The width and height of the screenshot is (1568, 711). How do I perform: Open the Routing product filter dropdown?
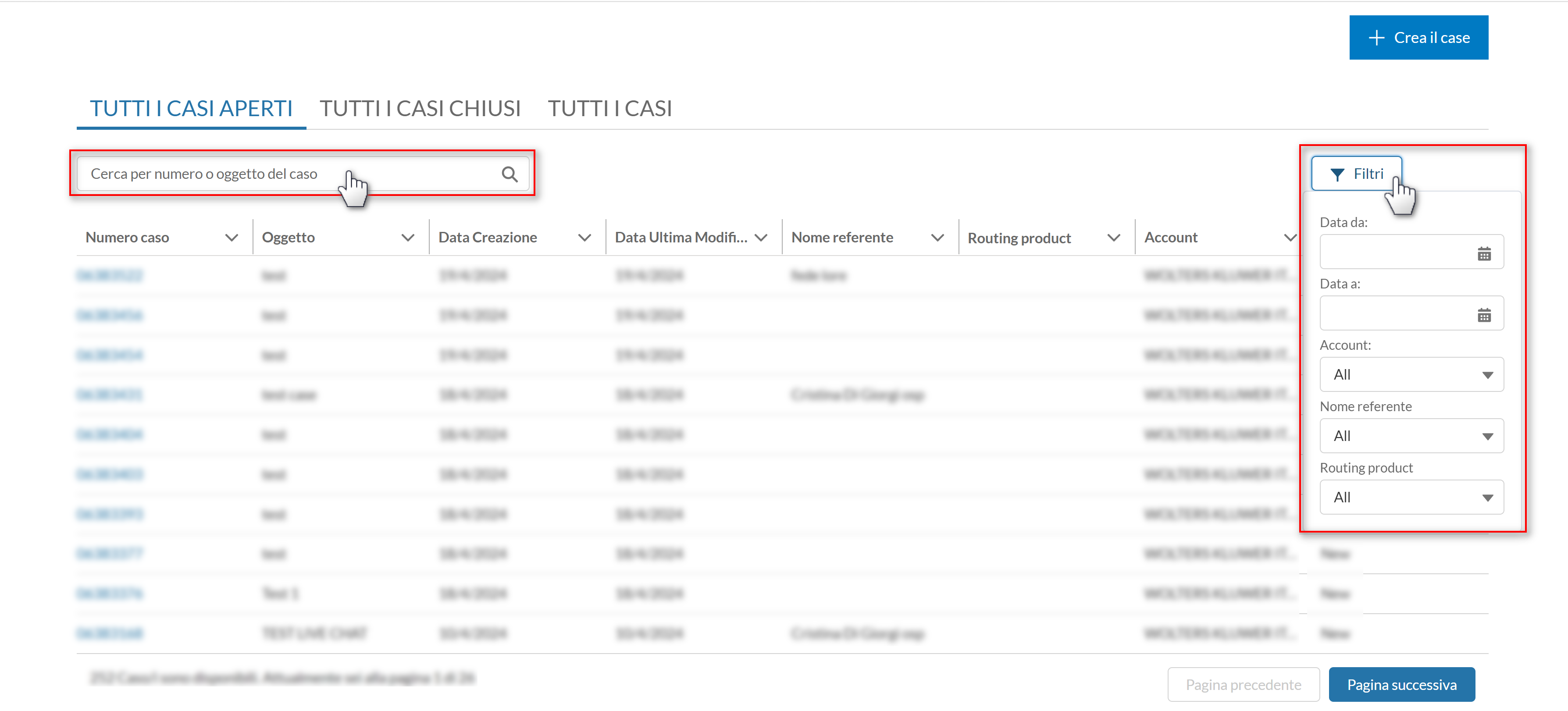pos(1411,498)
